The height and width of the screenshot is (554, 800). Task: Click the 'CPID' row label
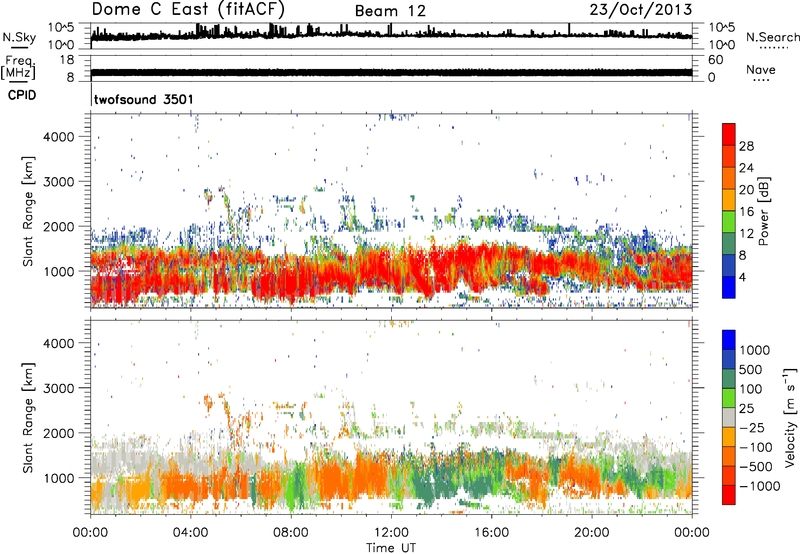[22, 95]
